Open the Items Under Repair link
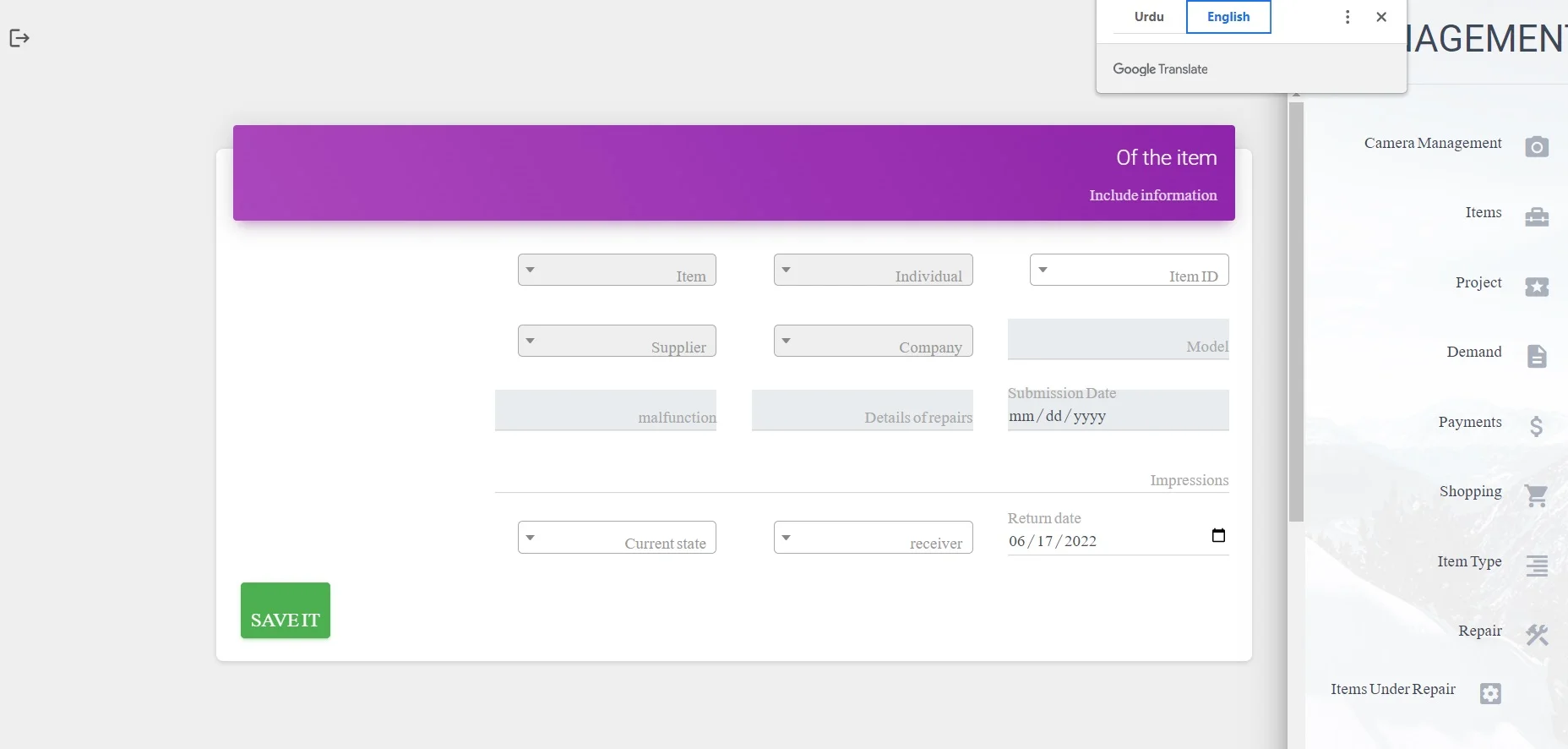 [x=1392, y=690]
